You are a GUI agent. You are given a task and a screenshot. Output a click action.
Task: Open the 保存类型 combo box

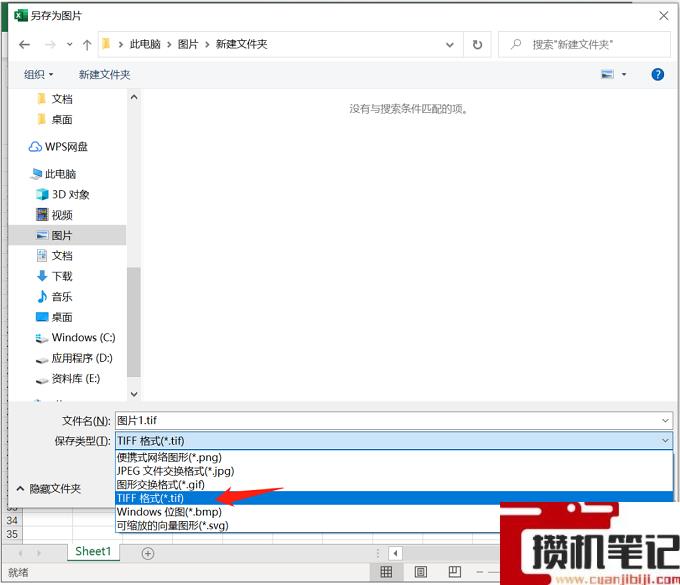click(394, 441)
